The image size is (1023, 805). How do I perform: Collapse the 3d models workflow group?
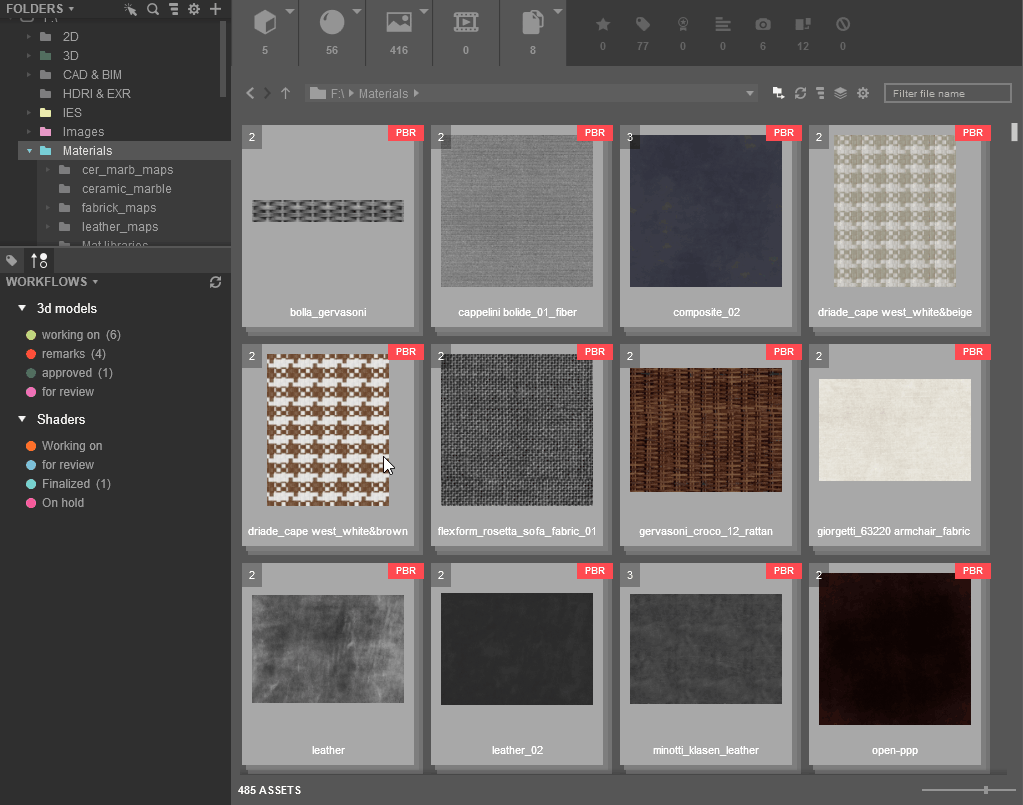point(22,308)
